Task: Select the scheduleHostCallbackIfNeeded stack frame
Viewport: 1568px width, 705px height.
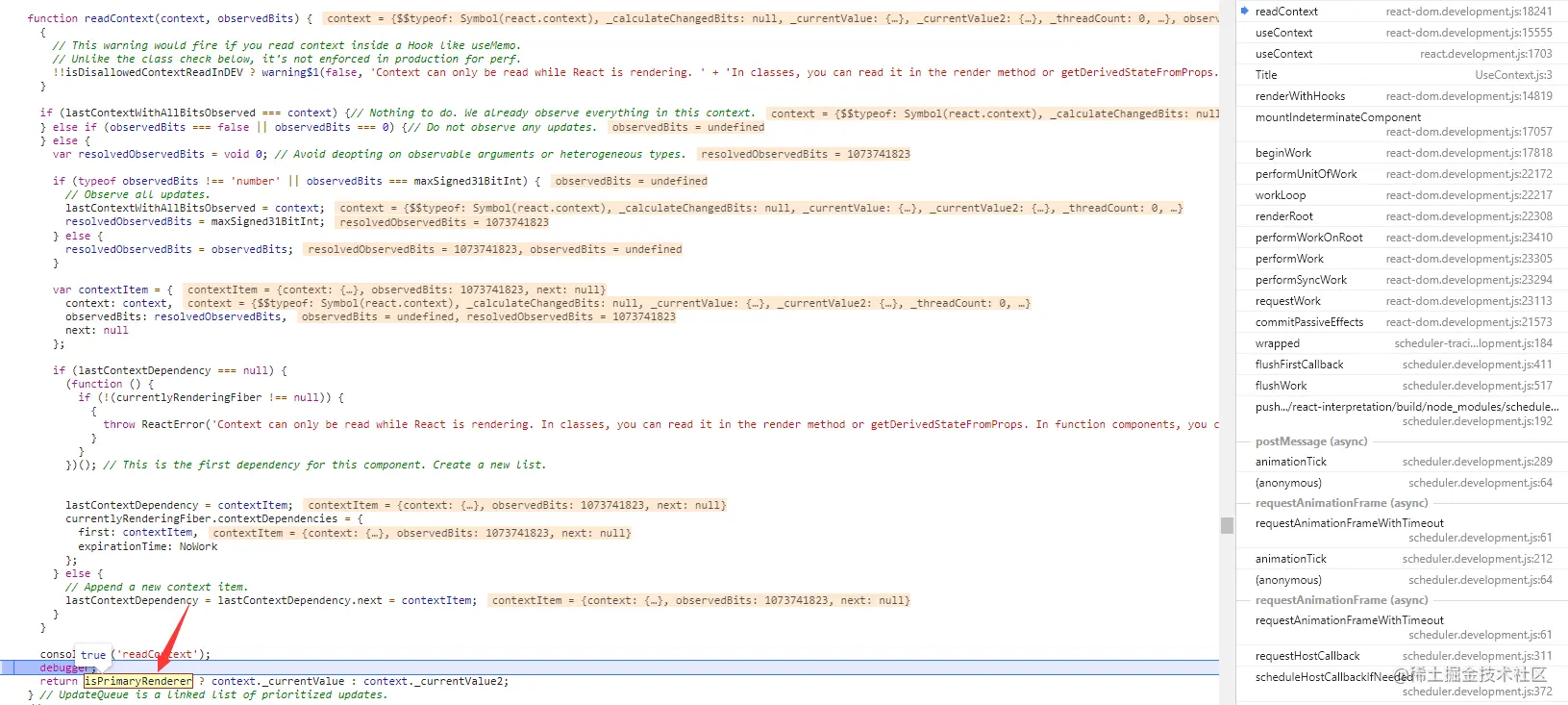Action: click(x=1402, y=684)
